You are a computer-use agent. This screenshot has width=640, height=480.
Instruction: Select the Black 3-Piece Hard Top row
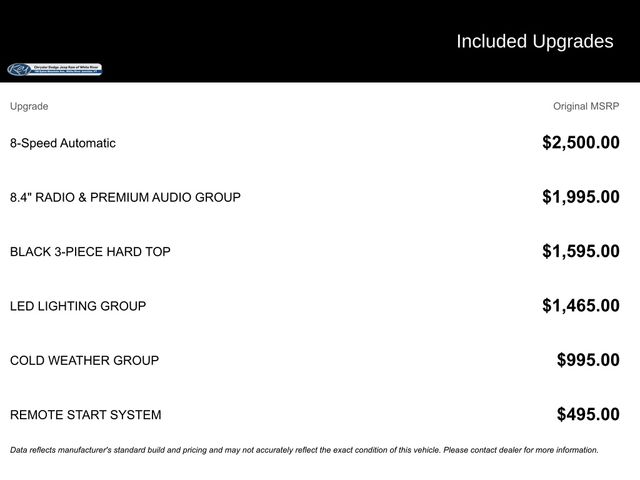click(x=90, y=252)
